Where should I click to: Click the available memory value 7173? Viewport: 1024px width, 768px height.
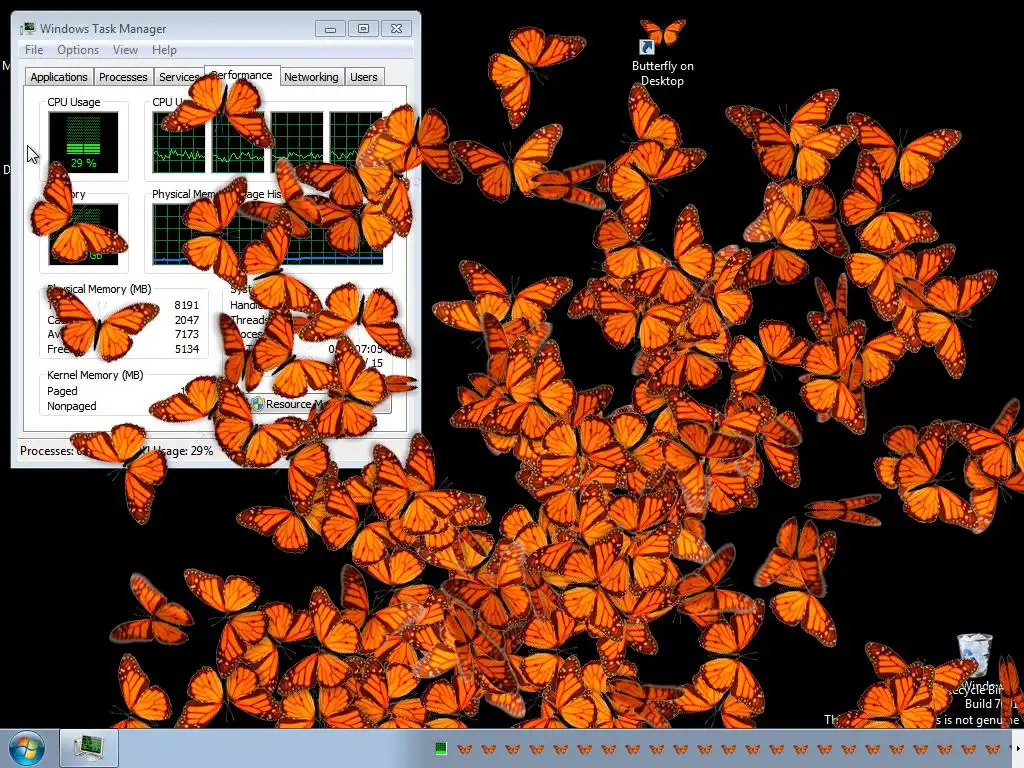[x=186, y=334]
